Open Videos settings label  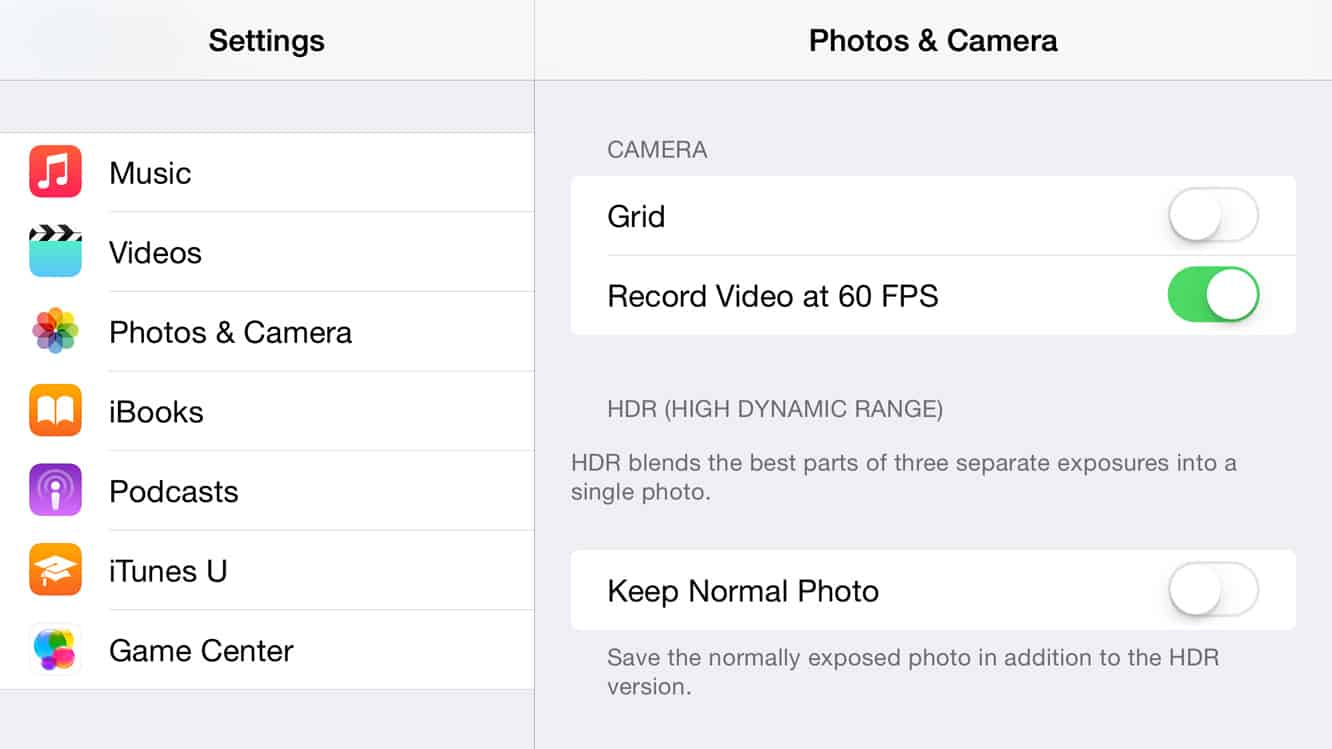155,253
